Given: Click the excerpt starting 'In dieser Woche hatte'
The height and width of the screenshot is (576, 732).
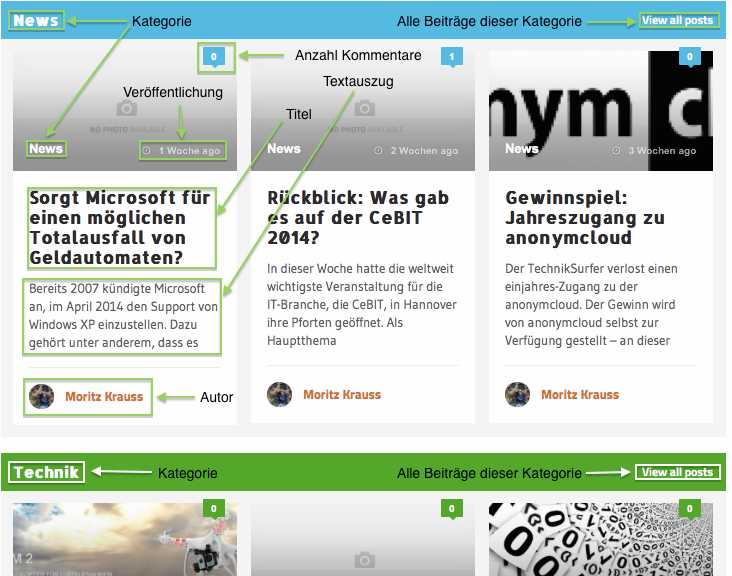Looking at the screenshot, I should (362, 305).
